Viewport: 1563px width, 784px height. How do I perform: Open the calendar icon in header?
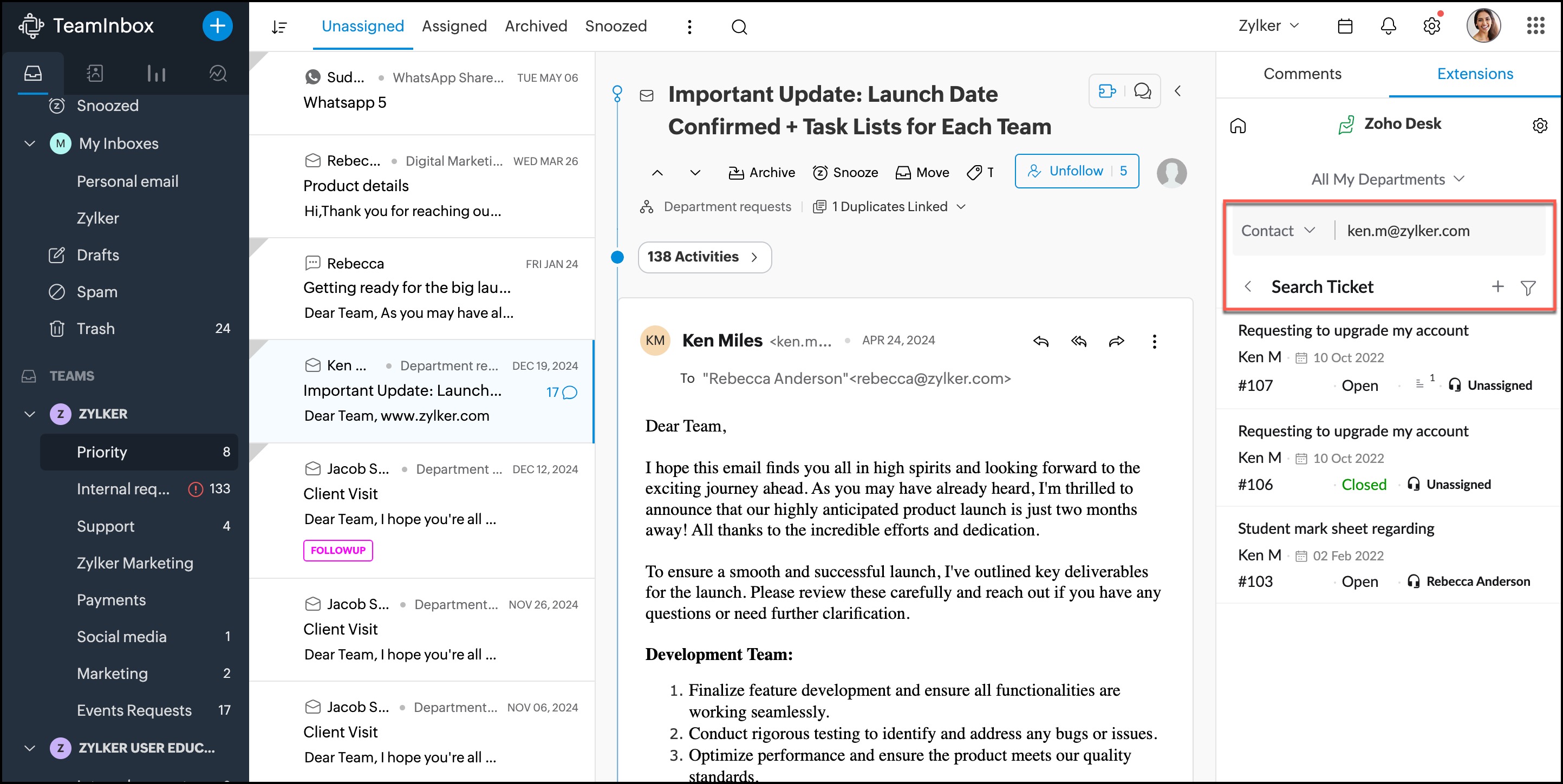click(x=1345, y=26)
